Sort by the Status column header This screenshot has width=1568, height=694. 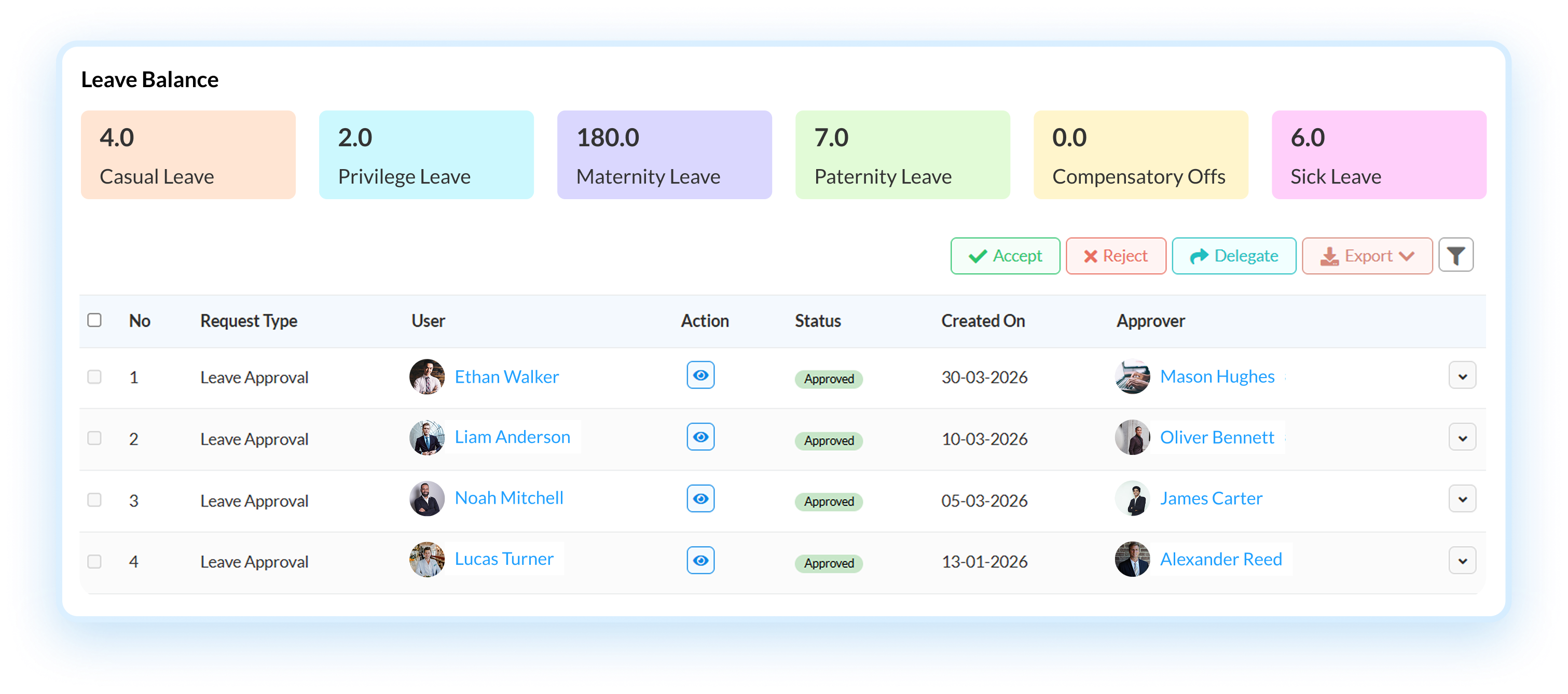pyautogui.click(x=818, y=321)
